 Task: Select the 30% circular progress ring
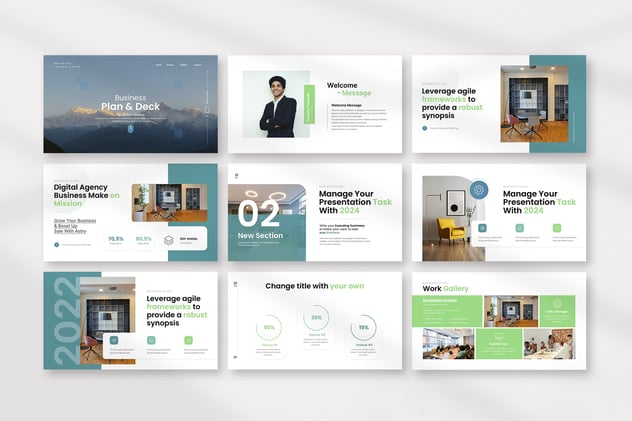316,317
